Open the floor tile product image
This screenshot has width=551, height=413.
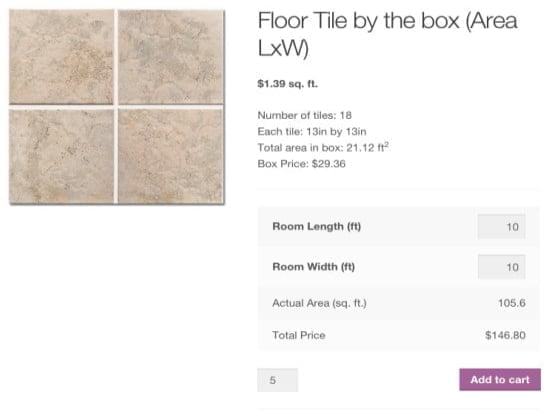(117, 107)
